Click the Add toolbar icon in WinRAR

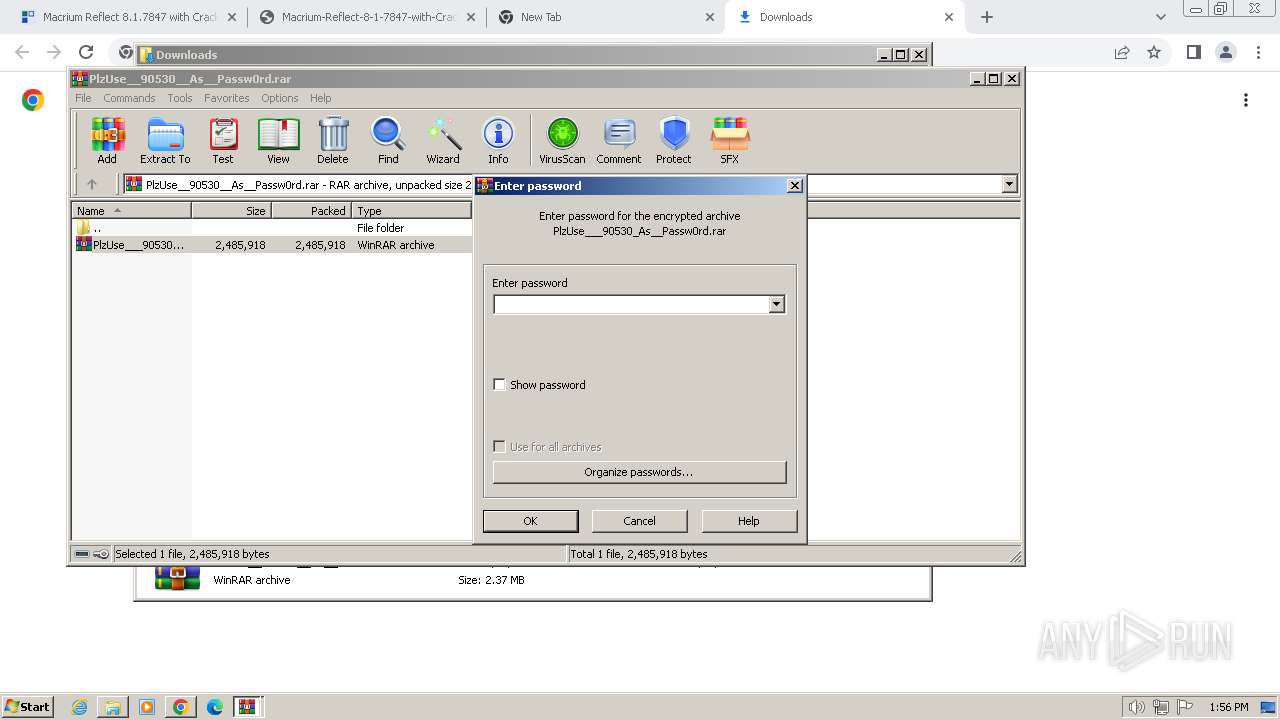(x=107, y=140)
